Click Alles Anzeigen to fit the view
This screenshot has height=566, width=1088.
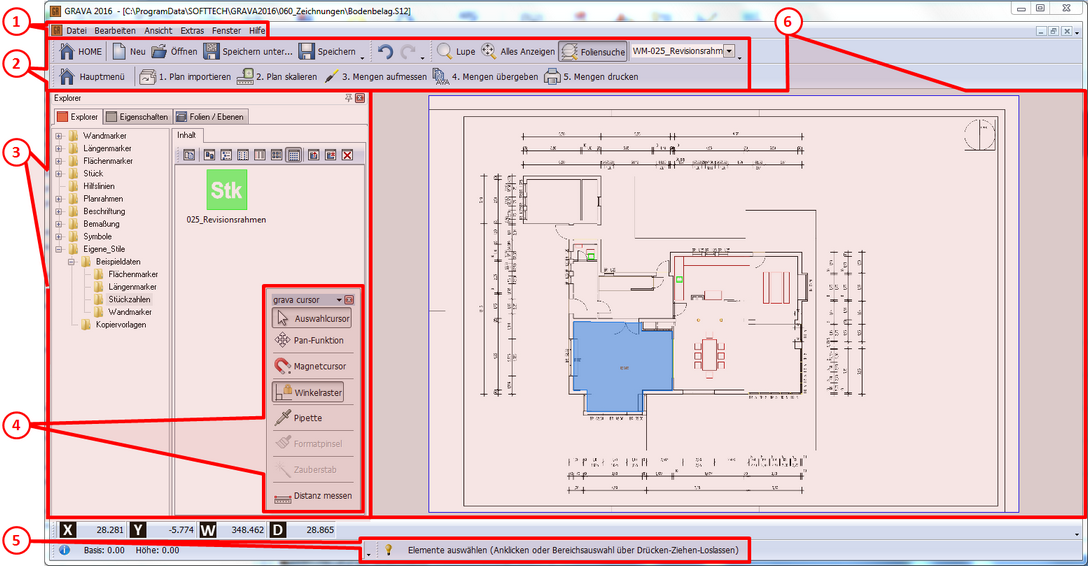(518, 51)
